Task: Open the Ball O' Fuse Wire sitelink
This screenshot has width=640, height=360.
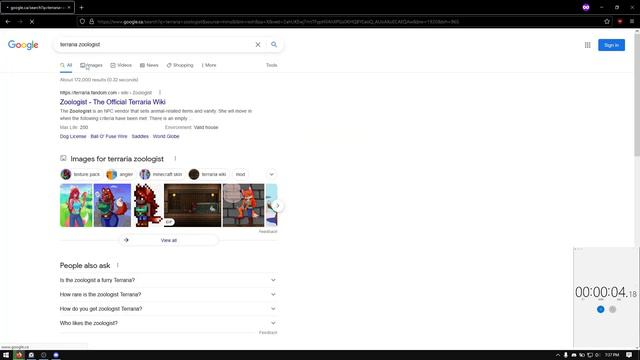Action: tap(109, 136)
